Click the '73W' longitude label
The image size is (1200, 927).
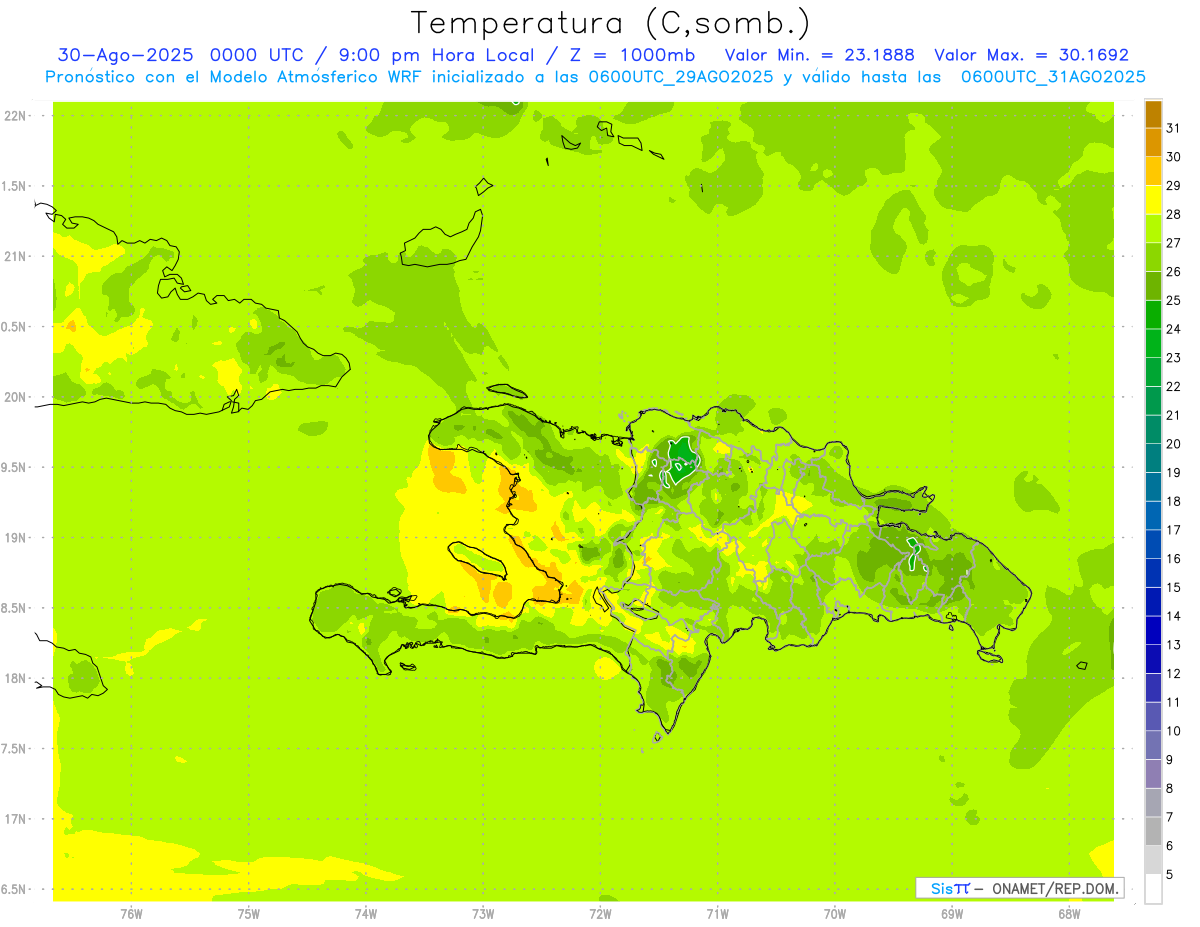pyautogui.click(x=483, y=914)
